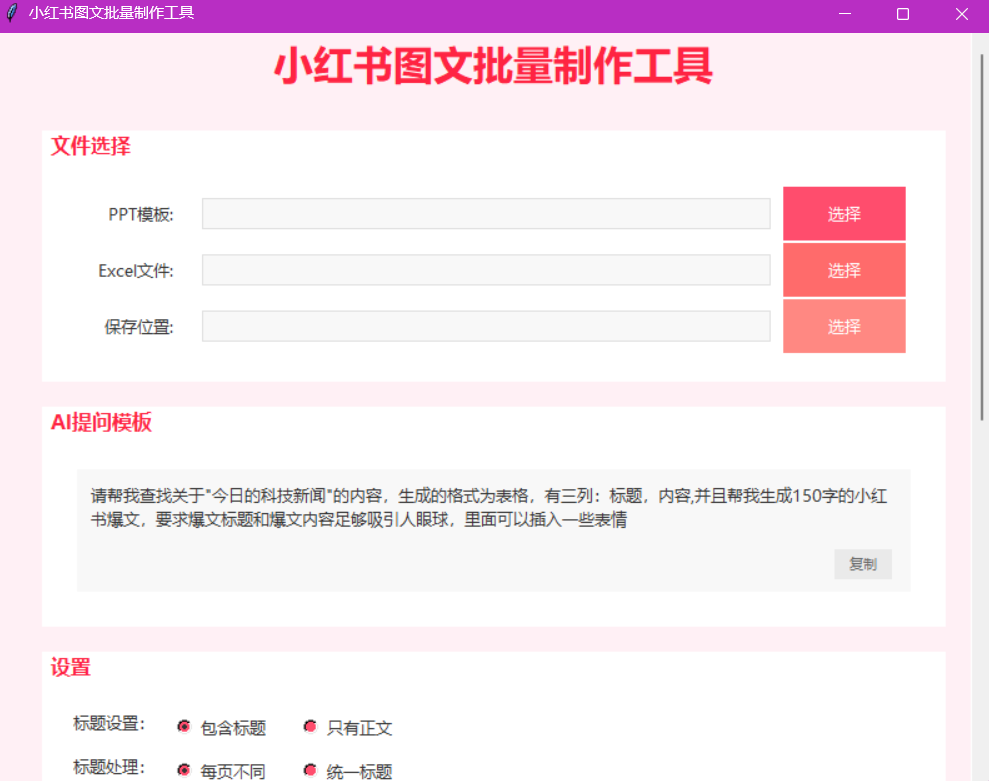Screen dimensions: 989x781
Task: Select the 只有正文 radio option
Action: click(310, 727)
